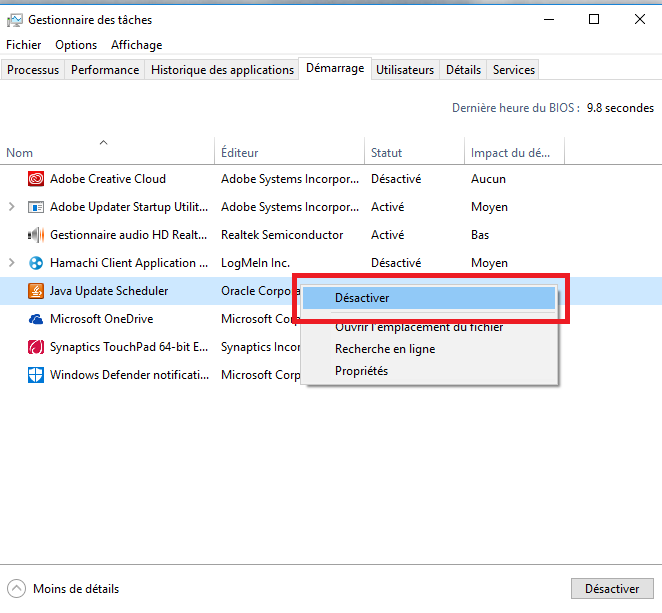Click Hamachi's Moyen impact value
Screen dimensions: 662x613
point(489,263)
